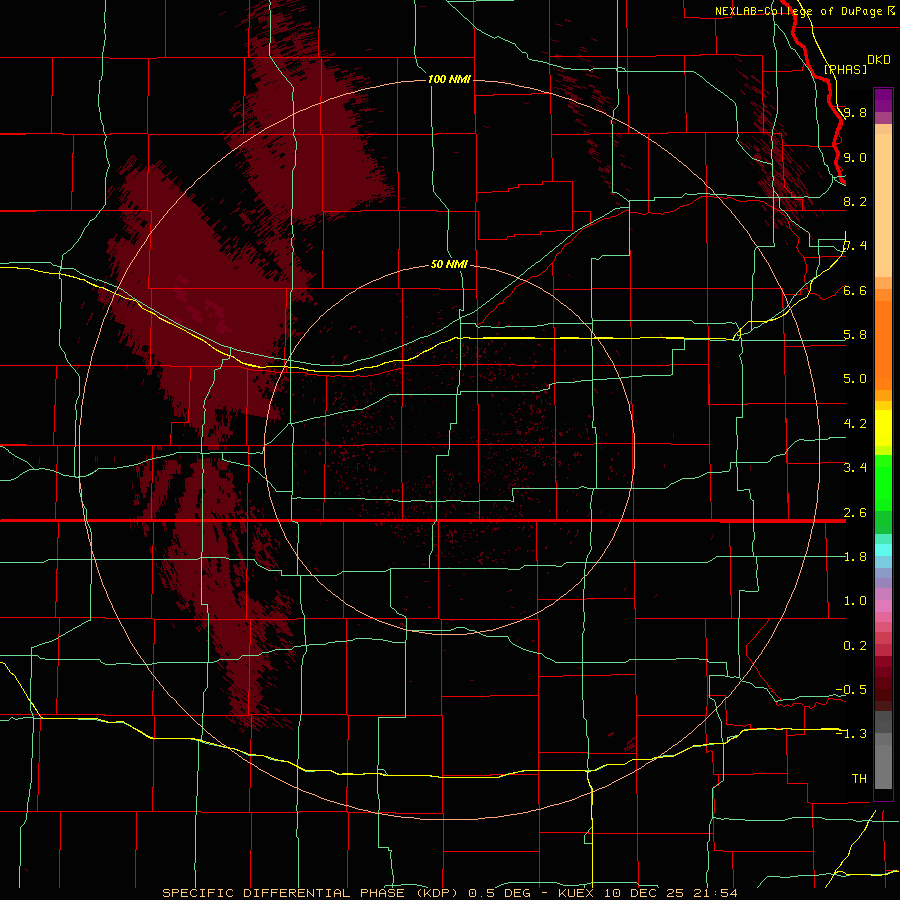Click the 0.5 DEG elevation angle text
Viewport: 900px width, 900px height.
pyautogui.click(x=498, y=893)
